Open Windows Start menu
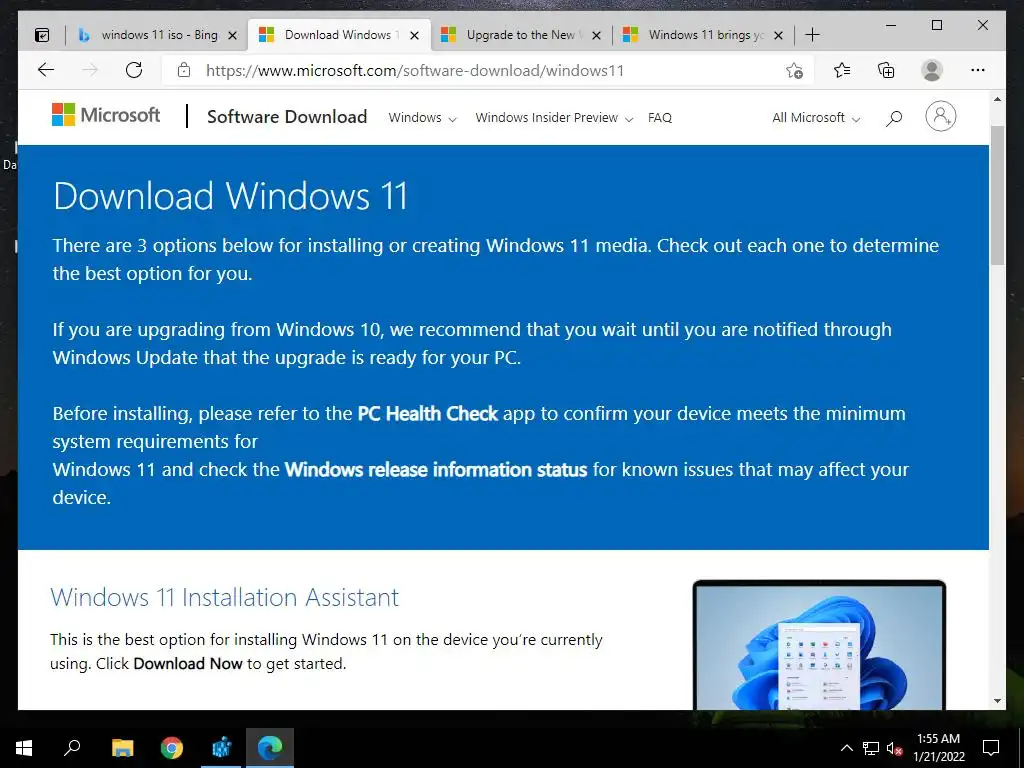The image size is (1024, 768). (x=24, y=748)
